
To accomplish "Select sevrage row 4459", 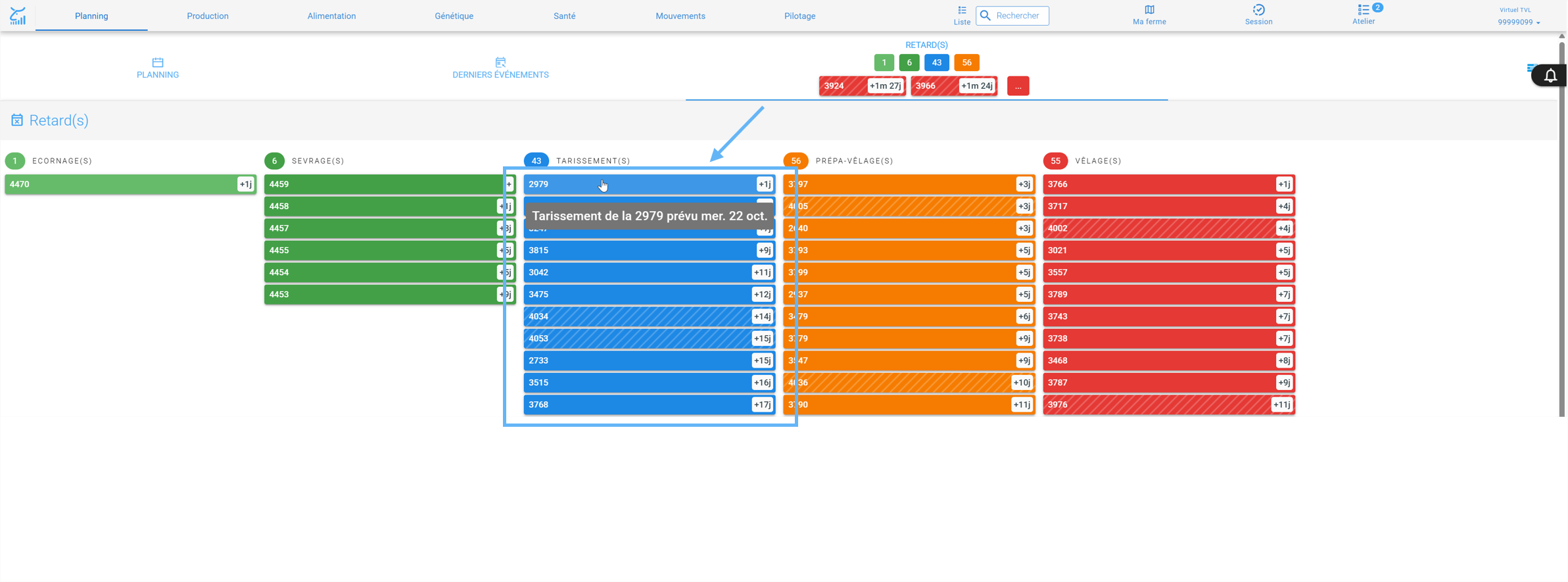I will pyautogui.click(x=389, y=184).
